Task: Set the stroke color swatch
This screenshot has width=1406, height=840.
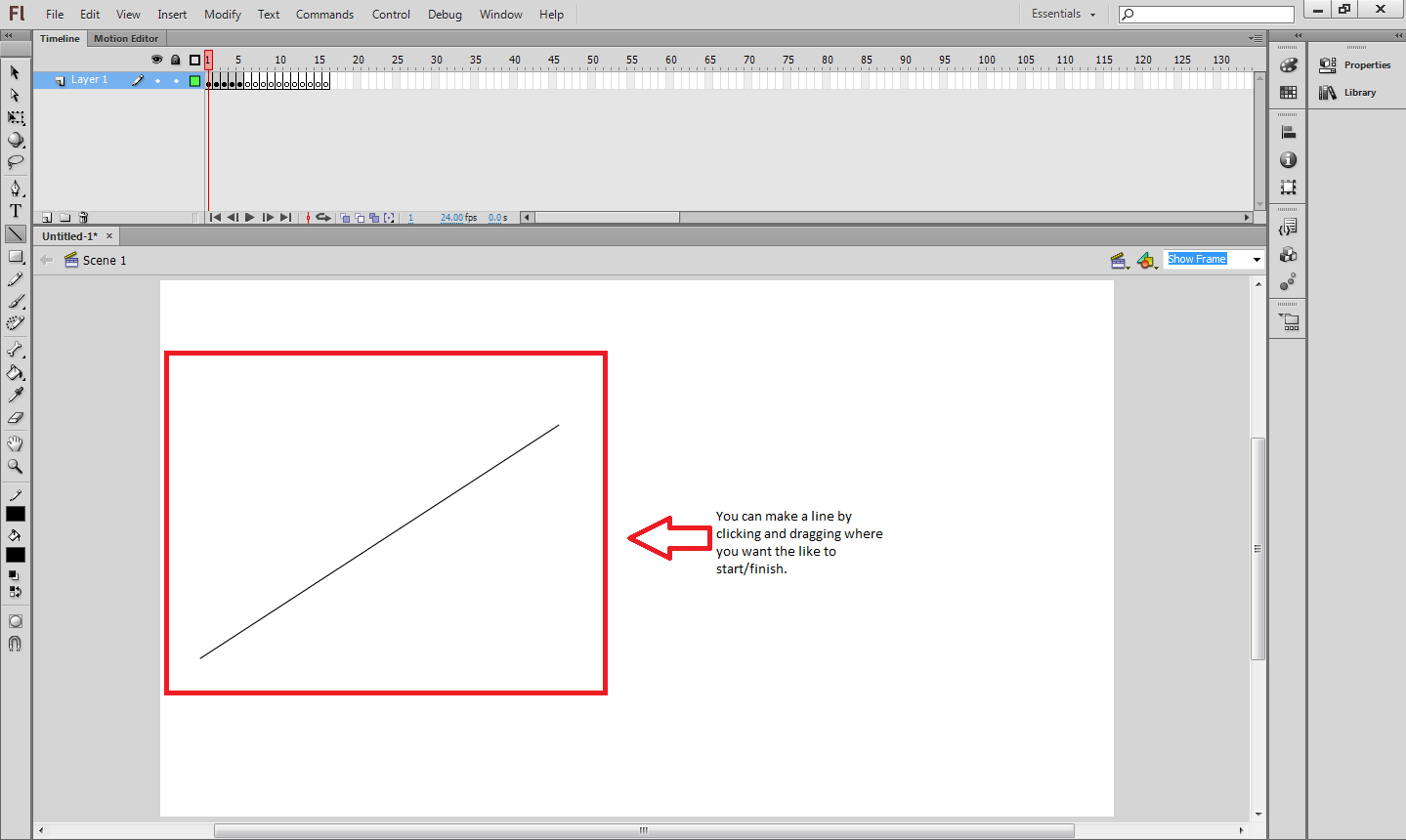Action: pos(15,512)
